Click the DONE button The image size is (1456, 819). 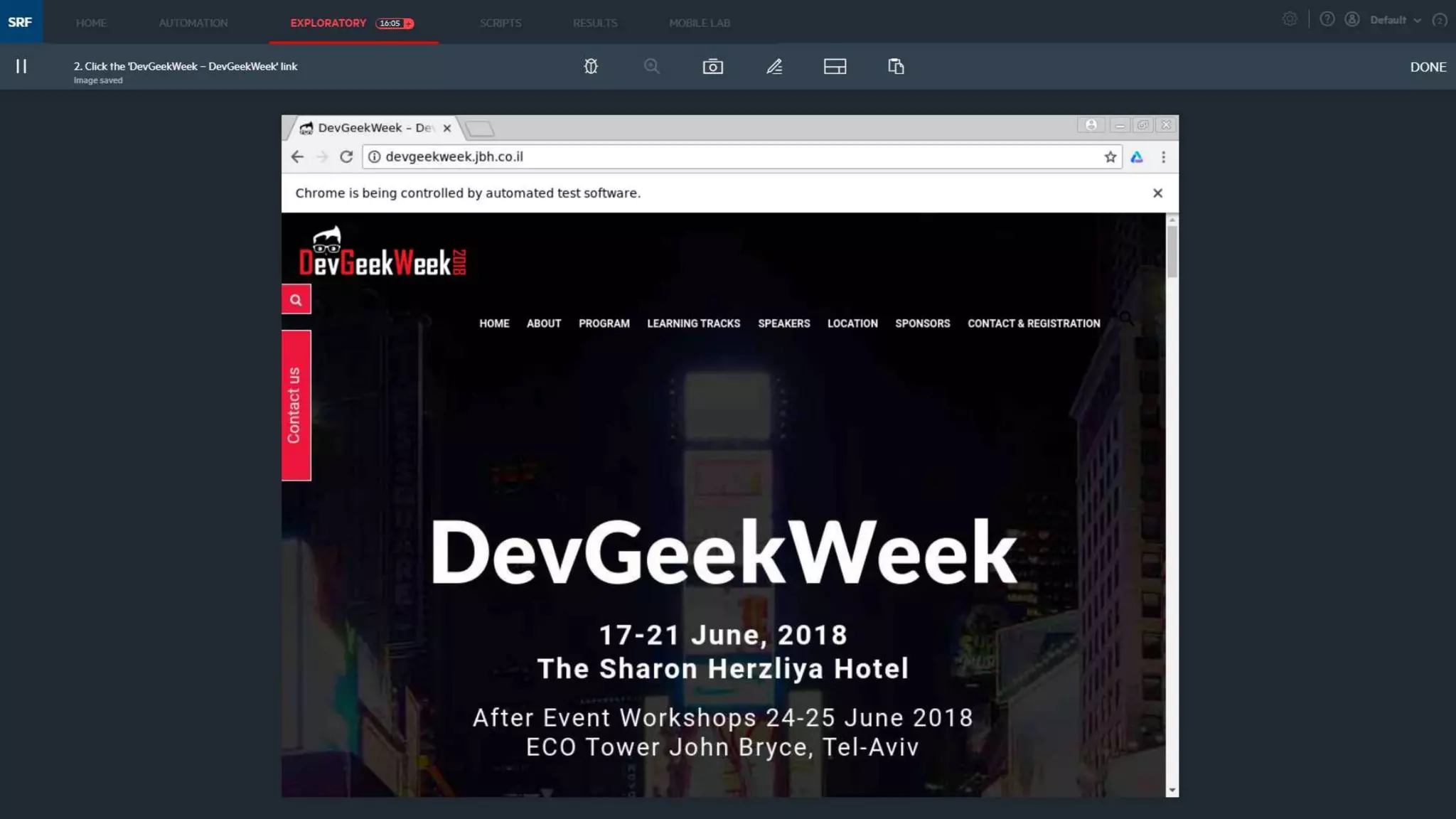[1428, 67]
